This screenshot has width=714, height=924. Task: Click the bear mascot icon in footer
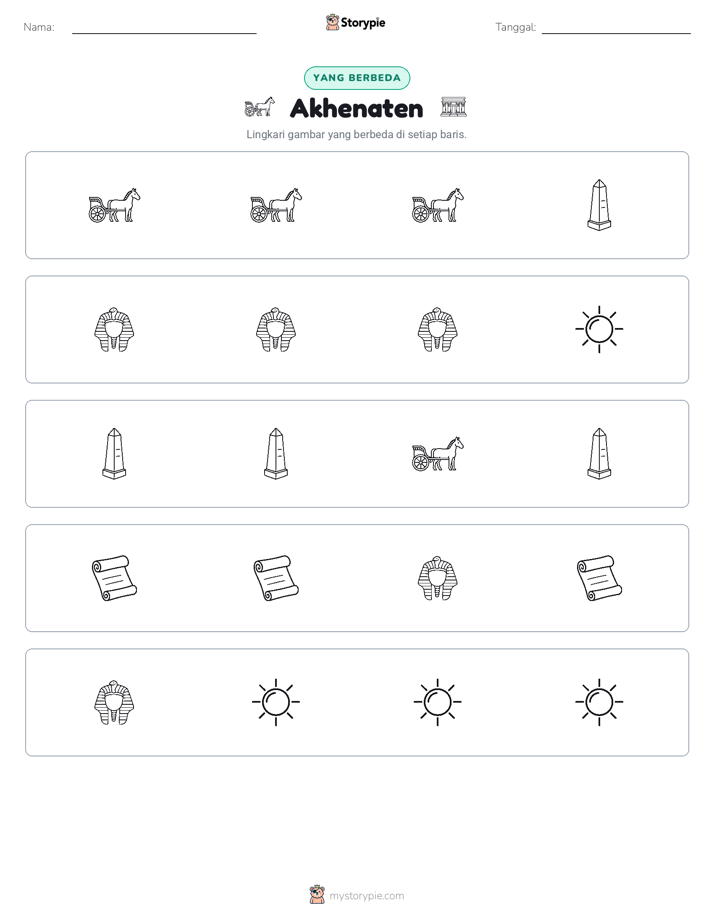[317, 895]
